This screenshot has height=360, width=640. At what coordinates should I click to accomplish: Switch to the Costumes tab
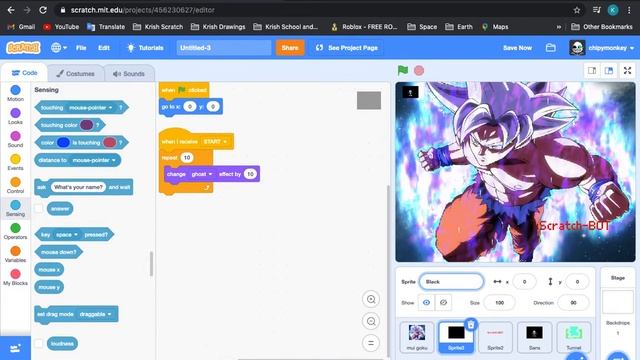(75, 74)
